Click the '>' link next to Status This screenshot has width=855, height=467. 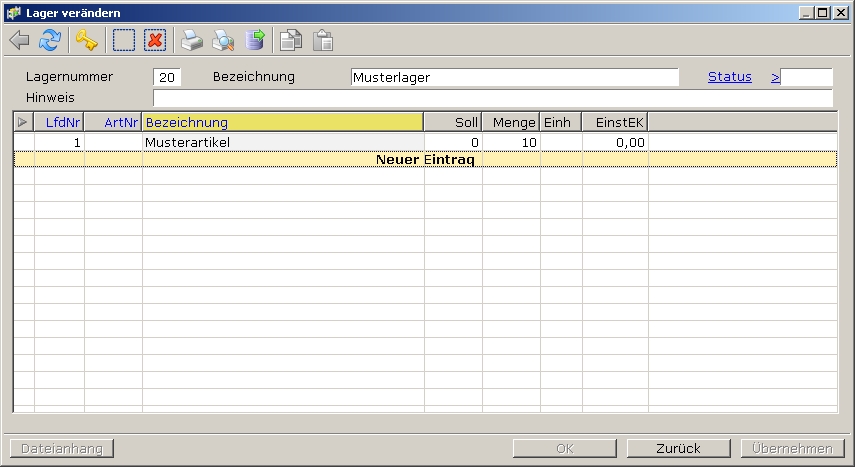[775, 77]
